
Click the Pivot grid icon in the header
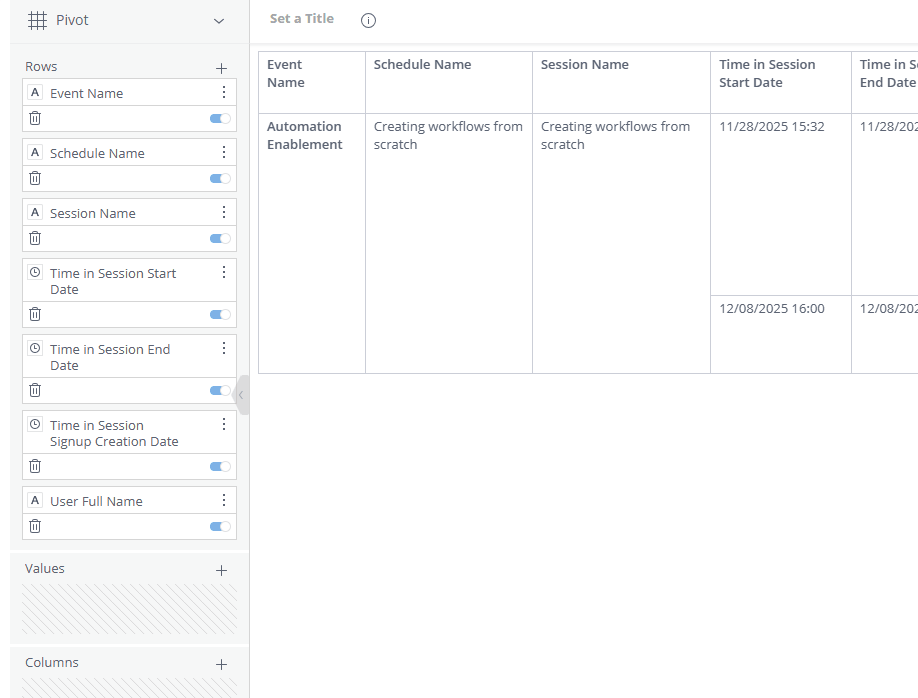pos(36,19)
